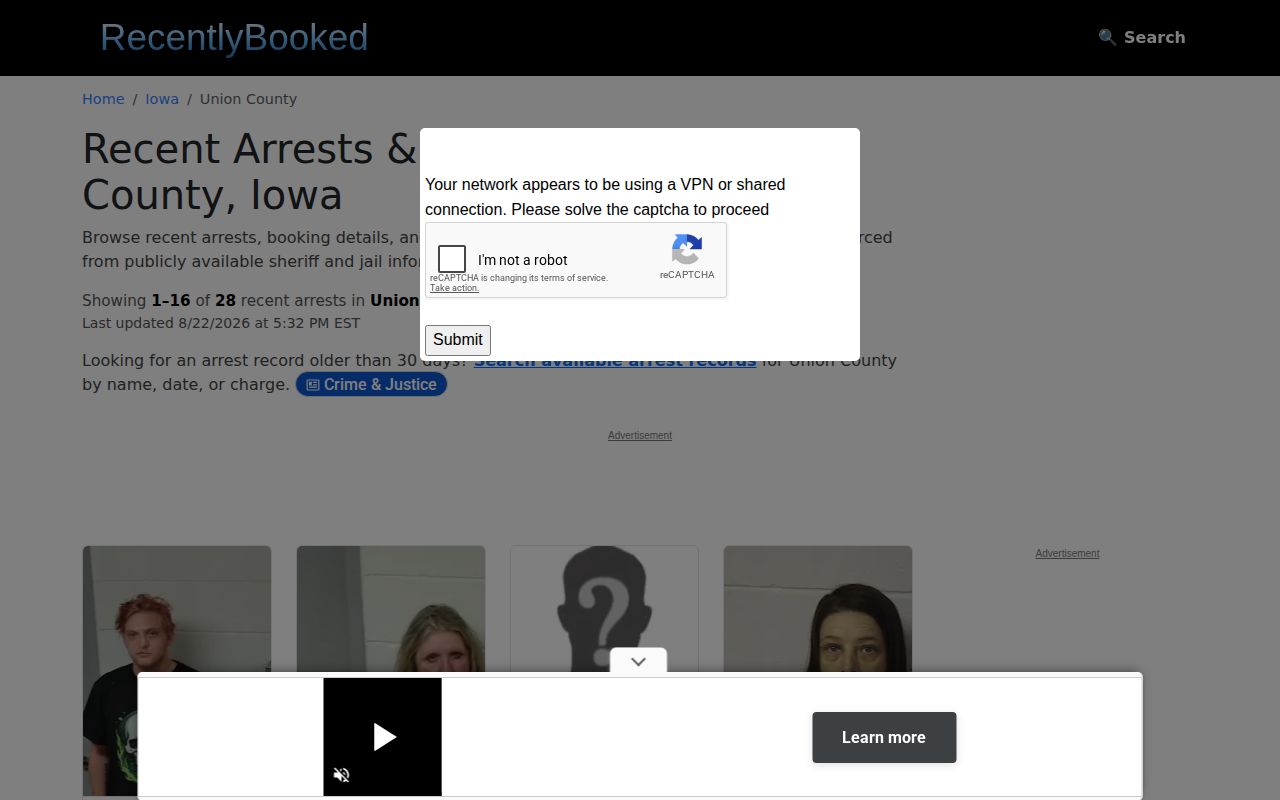Image resolution: width=1280 pixels, height=800 pixels.
Task: Open the reCAPTCHA "Take action" link
Action: [x=454, y=288]
